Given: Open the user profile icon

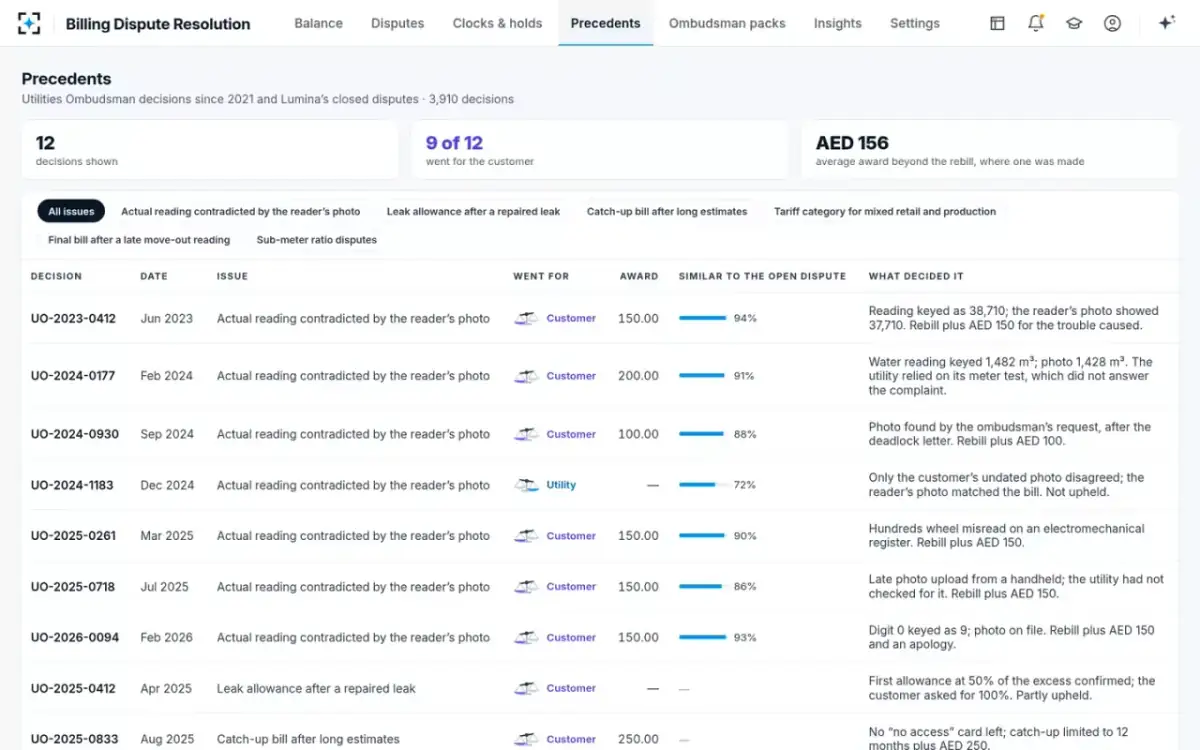Looking at the screenshot, I should point(1112,23).
